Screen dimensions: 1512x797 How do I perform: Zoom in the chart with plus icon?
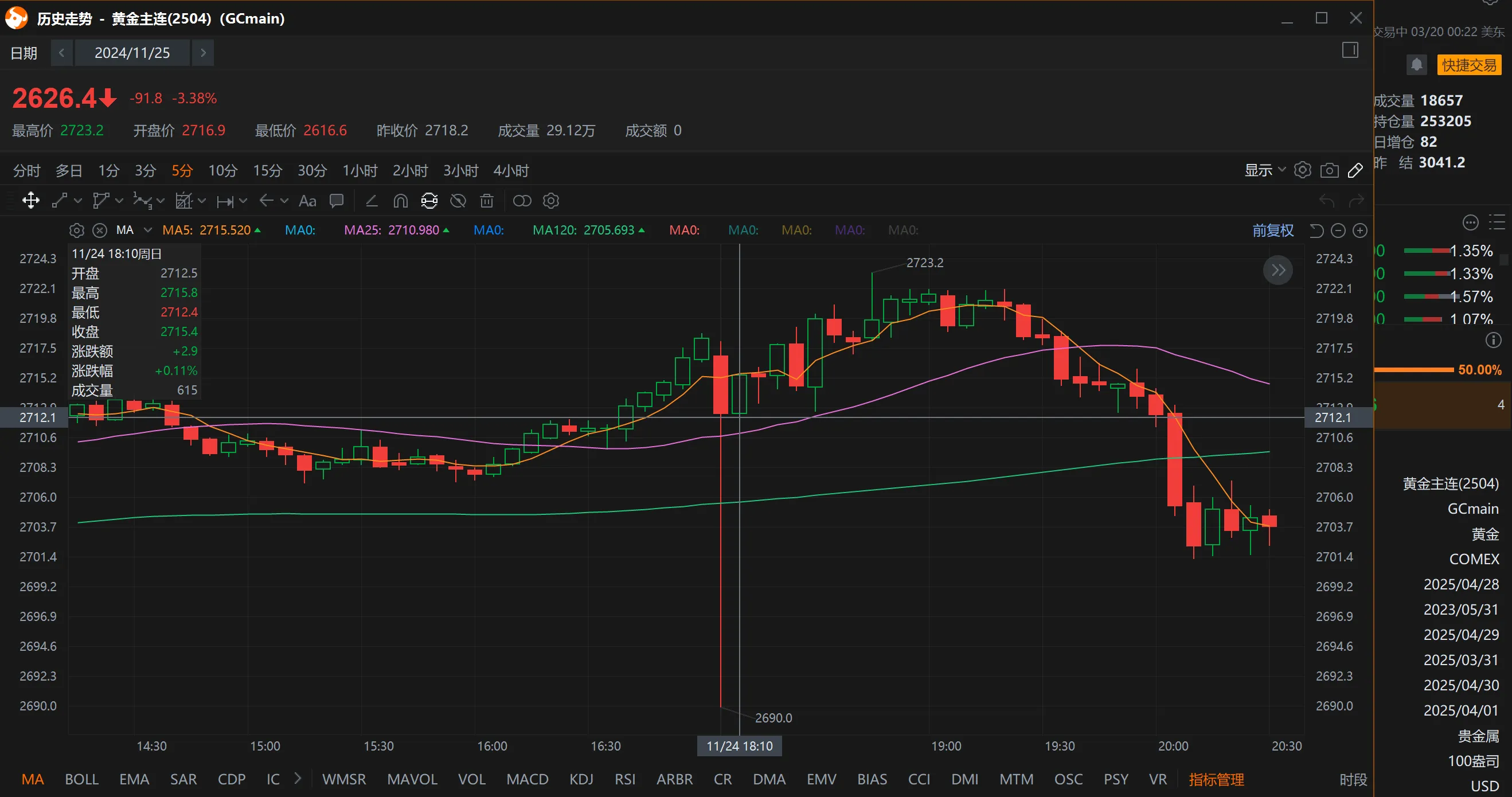coord(1360,230)
